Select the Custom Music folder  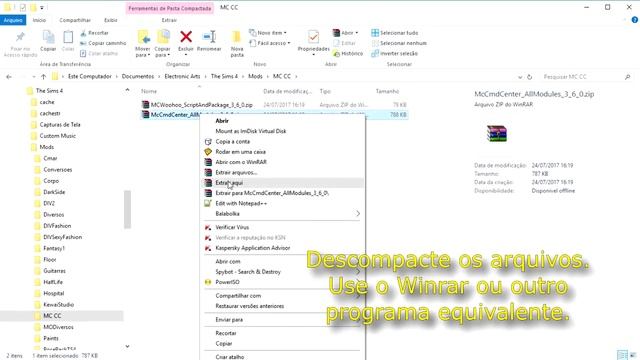pos(57,136)
